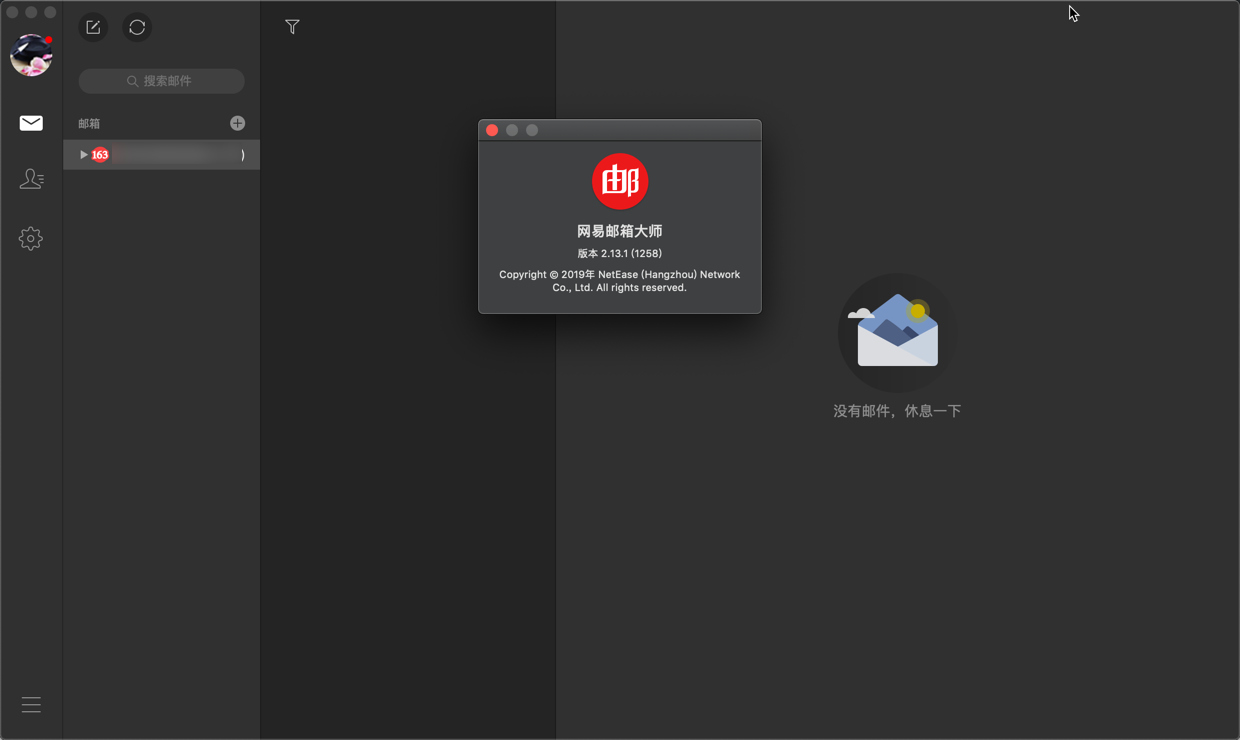
Task: Close the main window with red button
Action: point(13,12)
